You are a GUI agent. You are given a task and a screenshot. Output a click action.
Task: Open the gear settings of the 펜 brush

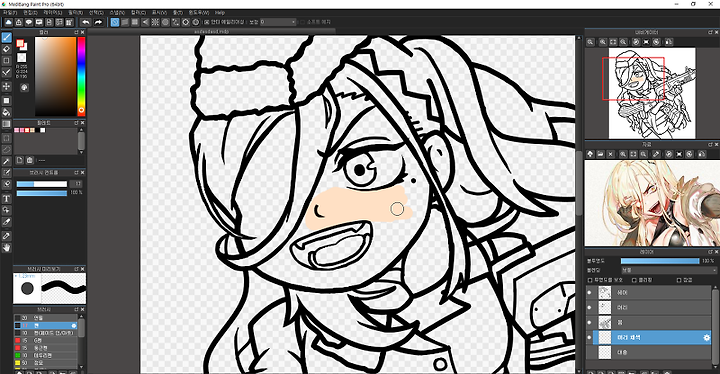(x=73, y=325)
